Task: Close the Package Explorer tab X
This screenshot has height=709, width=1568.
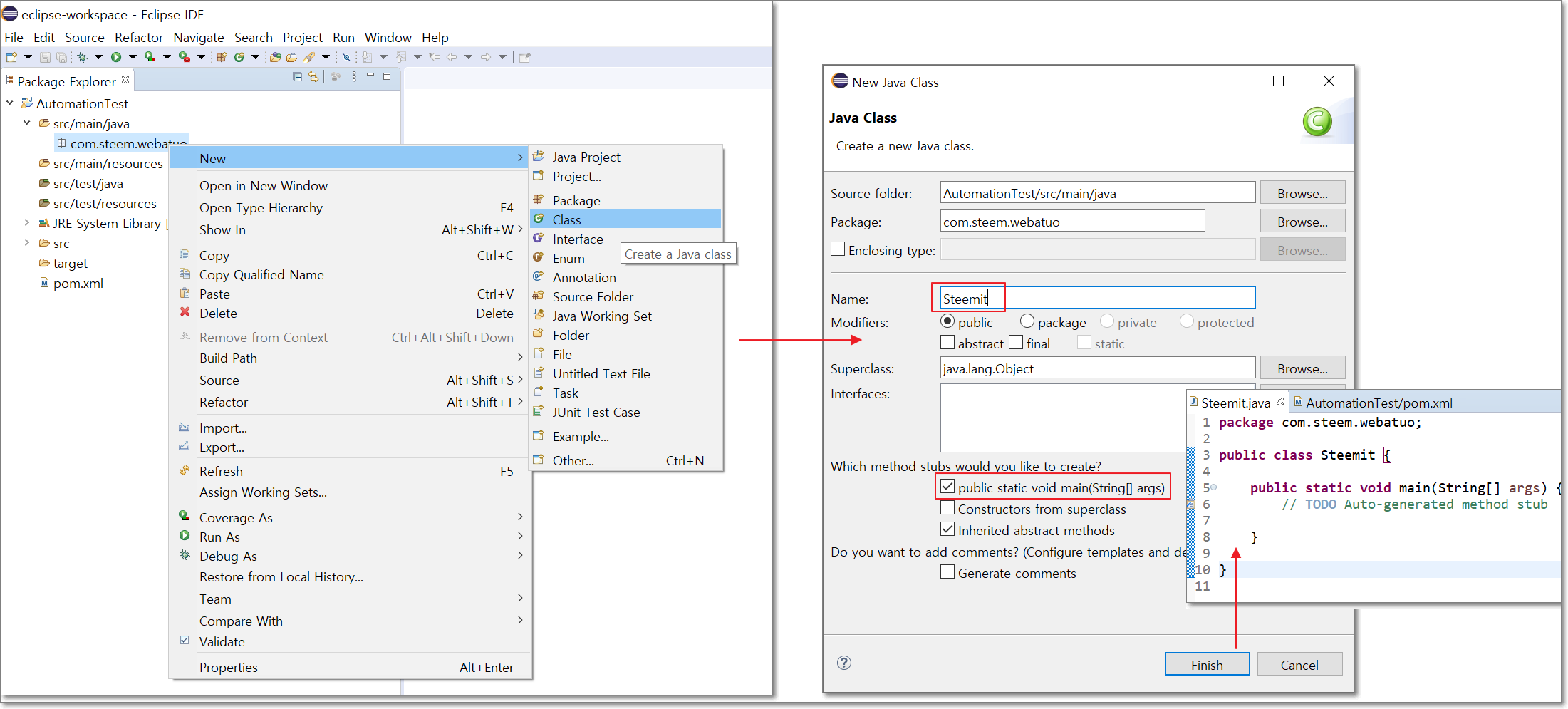Action: [x=125, y=80]
